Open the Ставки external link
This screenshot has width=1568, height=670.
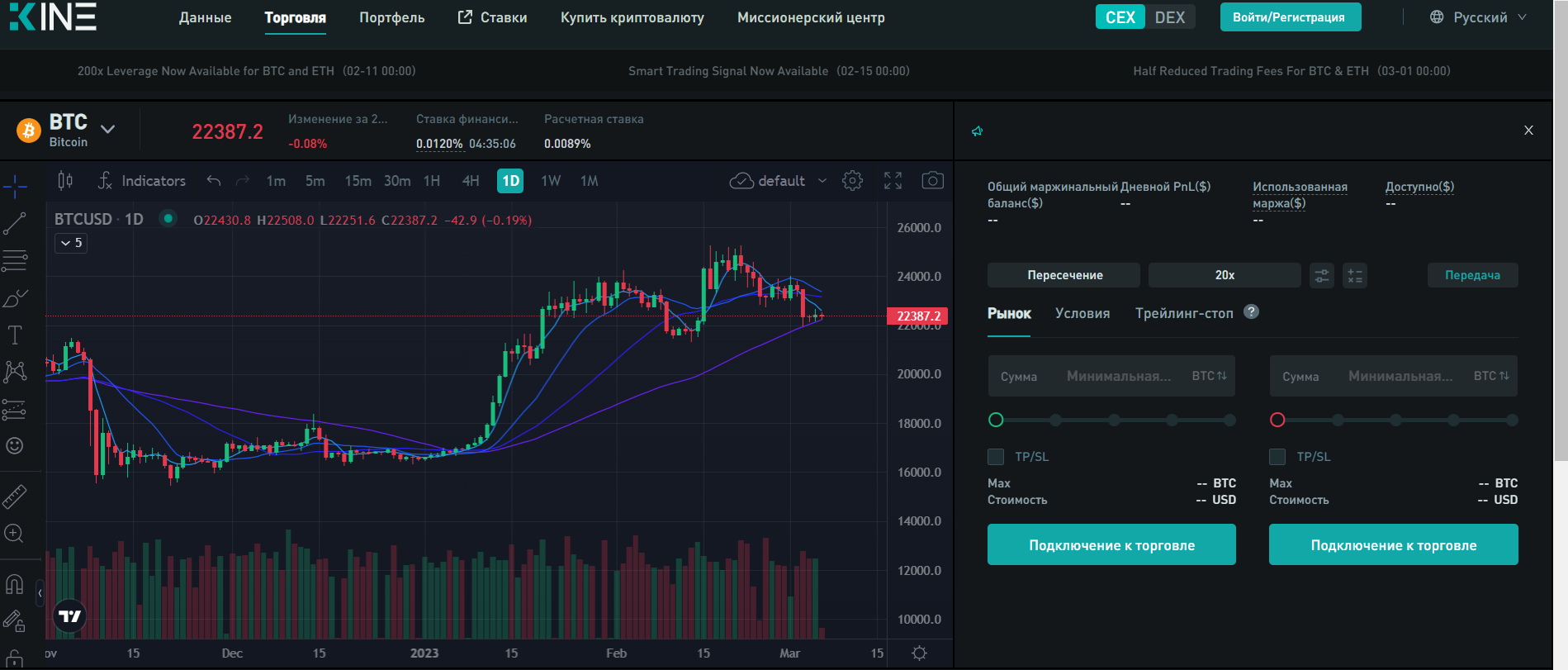(x=492, y=17)
